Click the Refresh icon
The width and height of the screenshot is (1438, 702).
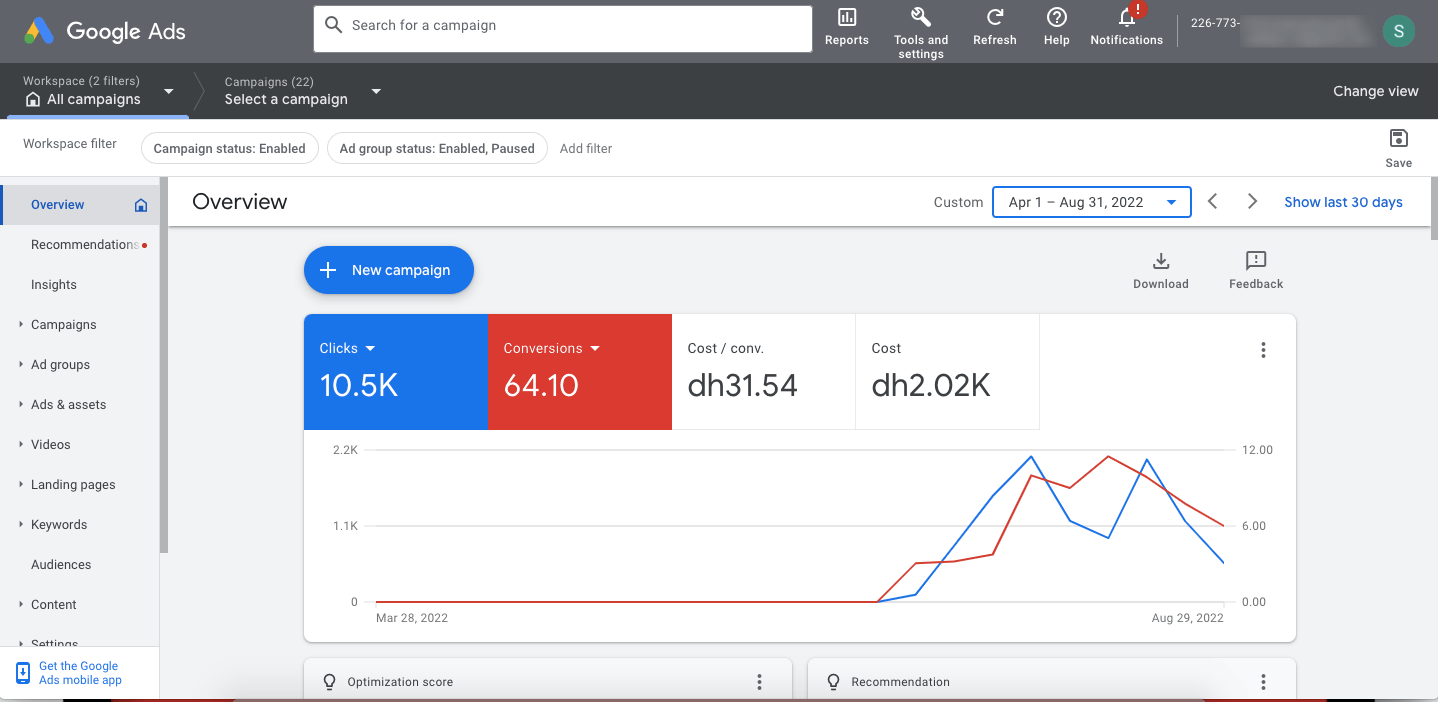click(994, 18)
